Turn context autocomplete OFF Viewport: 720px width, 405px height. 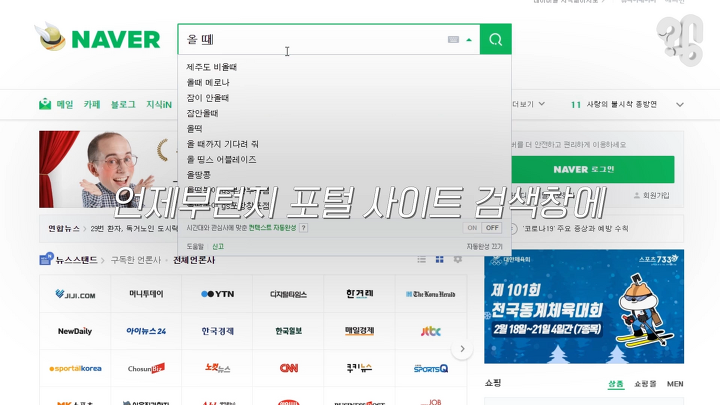click(492, 228)
